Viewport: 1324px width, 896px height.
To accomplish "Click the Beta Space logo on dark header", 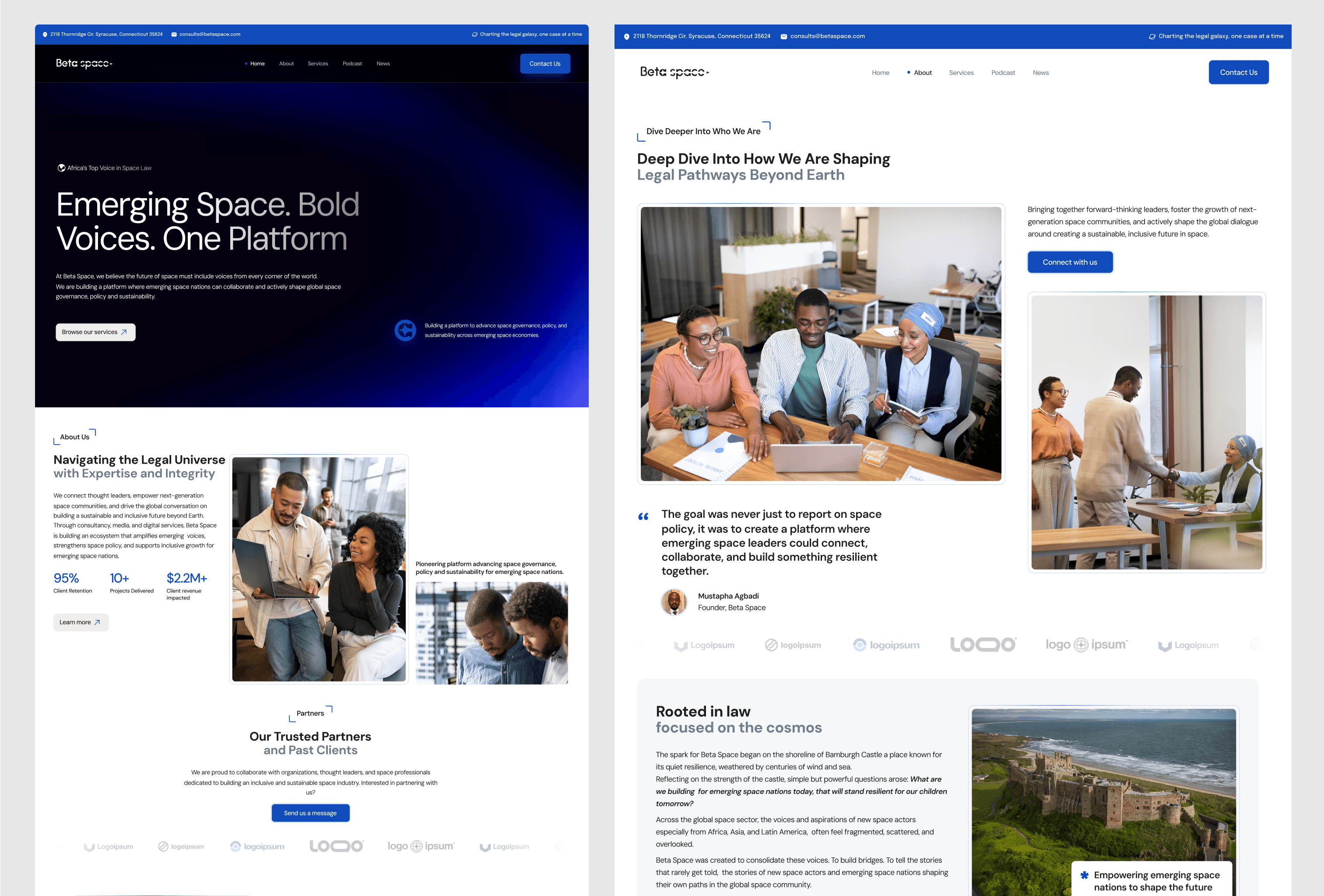I will pos(84,63).
